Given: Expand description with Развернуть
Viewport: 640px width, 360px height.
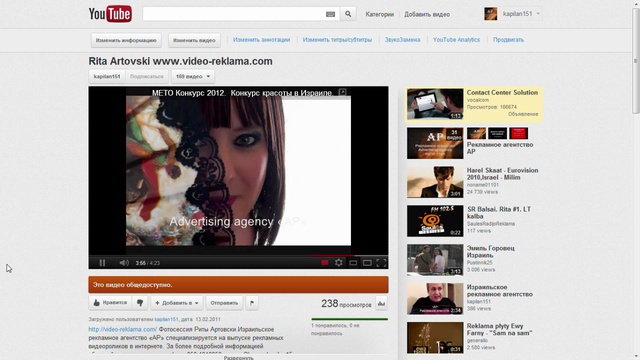Looking at the screenshot, I should [238, 358].
